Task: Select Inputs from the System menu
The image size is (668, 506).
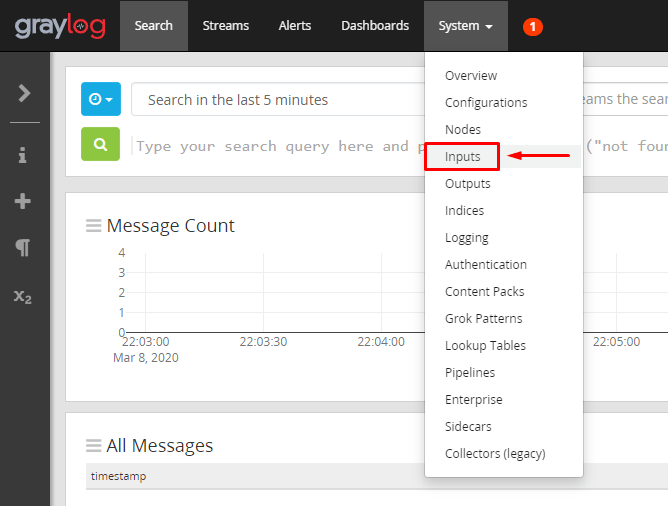Action: pos(462,157)
